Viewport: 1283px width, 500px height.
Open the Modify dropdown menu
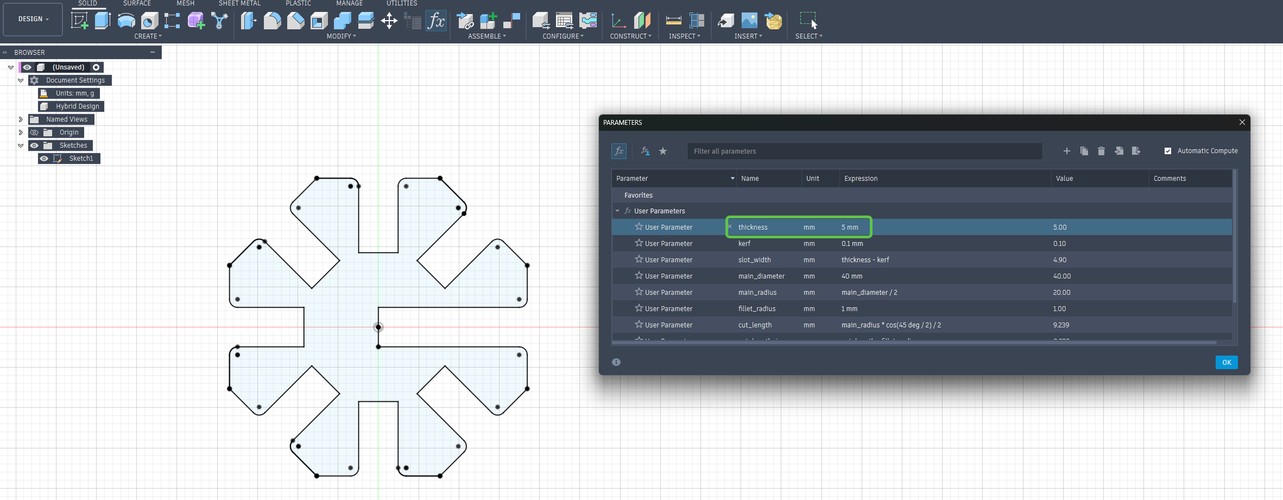coord(341,36)
